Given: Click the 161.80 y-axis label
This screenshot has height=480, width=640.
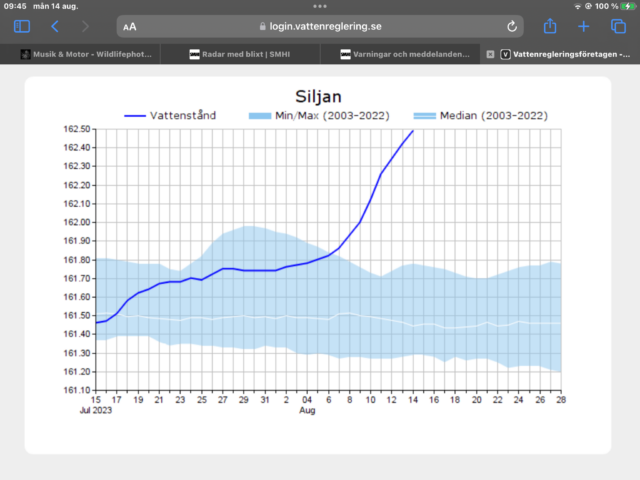Looking at the screenshot, I should [x=77, y=260].
